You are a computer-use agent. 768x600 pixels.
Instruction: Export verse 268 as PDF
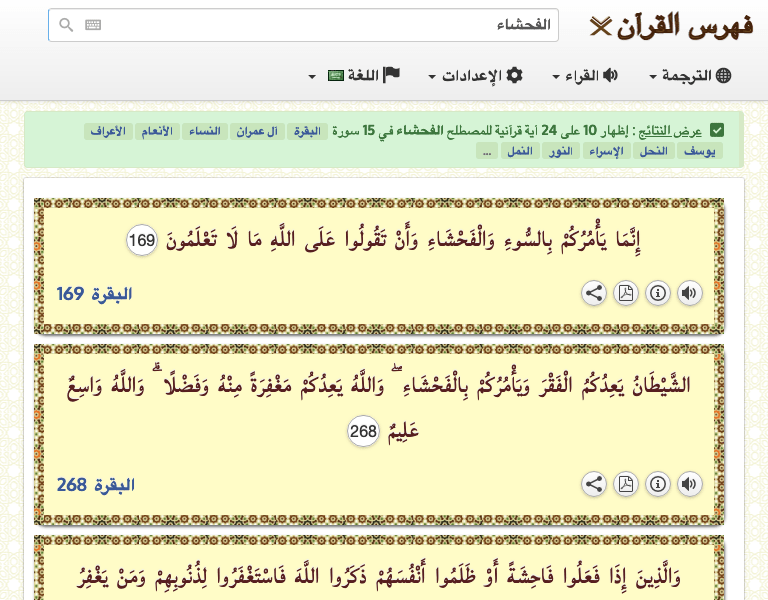tap(625, 484)
